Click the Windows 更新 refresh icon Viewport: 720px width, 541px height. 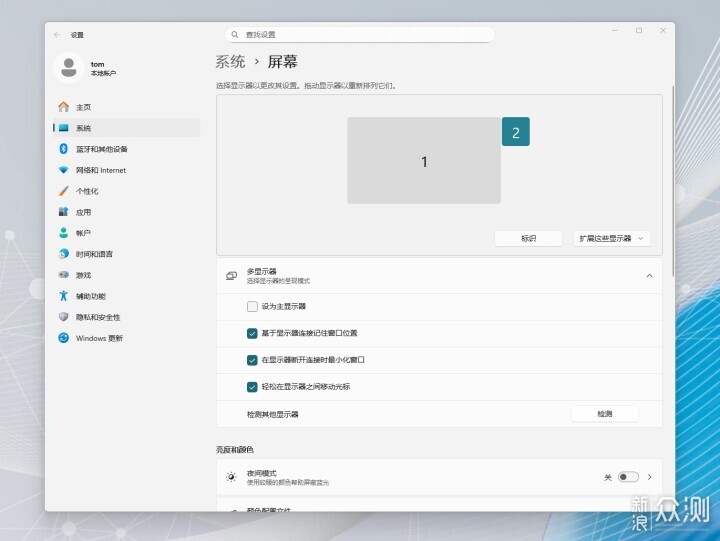tap(63, 338)
